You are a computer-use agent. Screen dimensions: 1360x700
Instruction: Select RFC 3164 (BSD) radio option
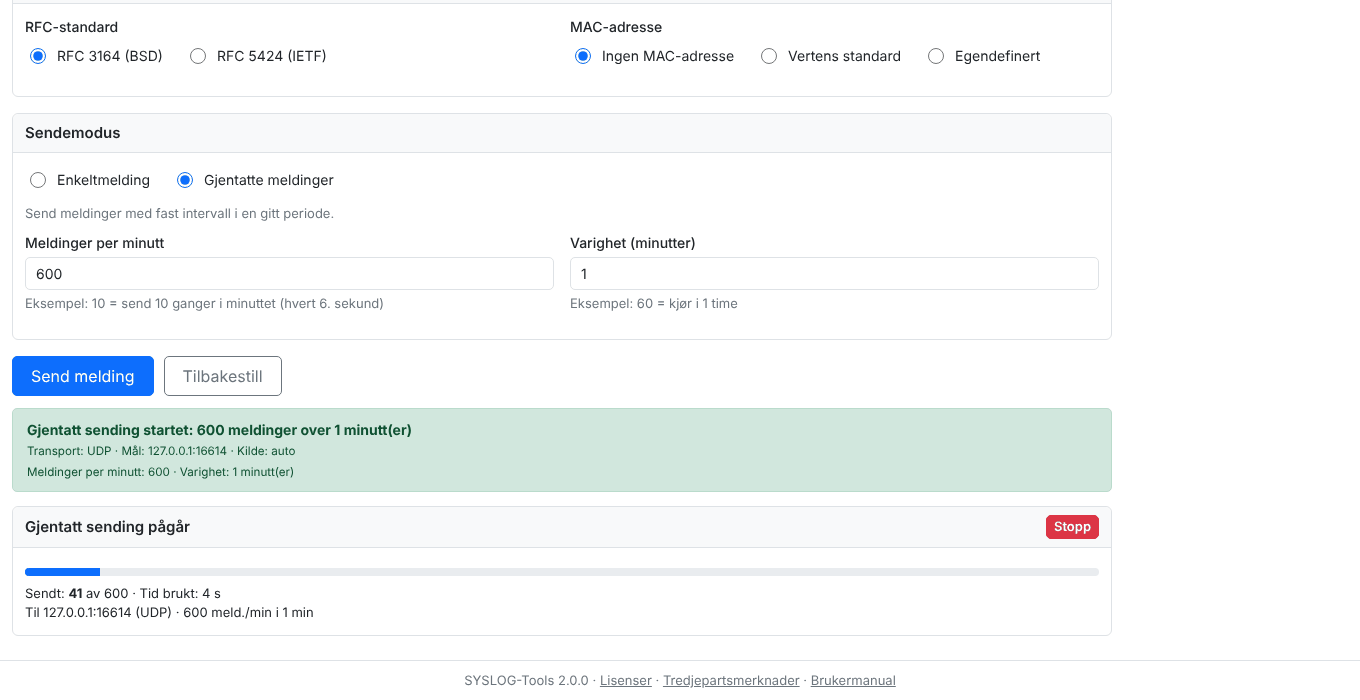tap(38, 56)
